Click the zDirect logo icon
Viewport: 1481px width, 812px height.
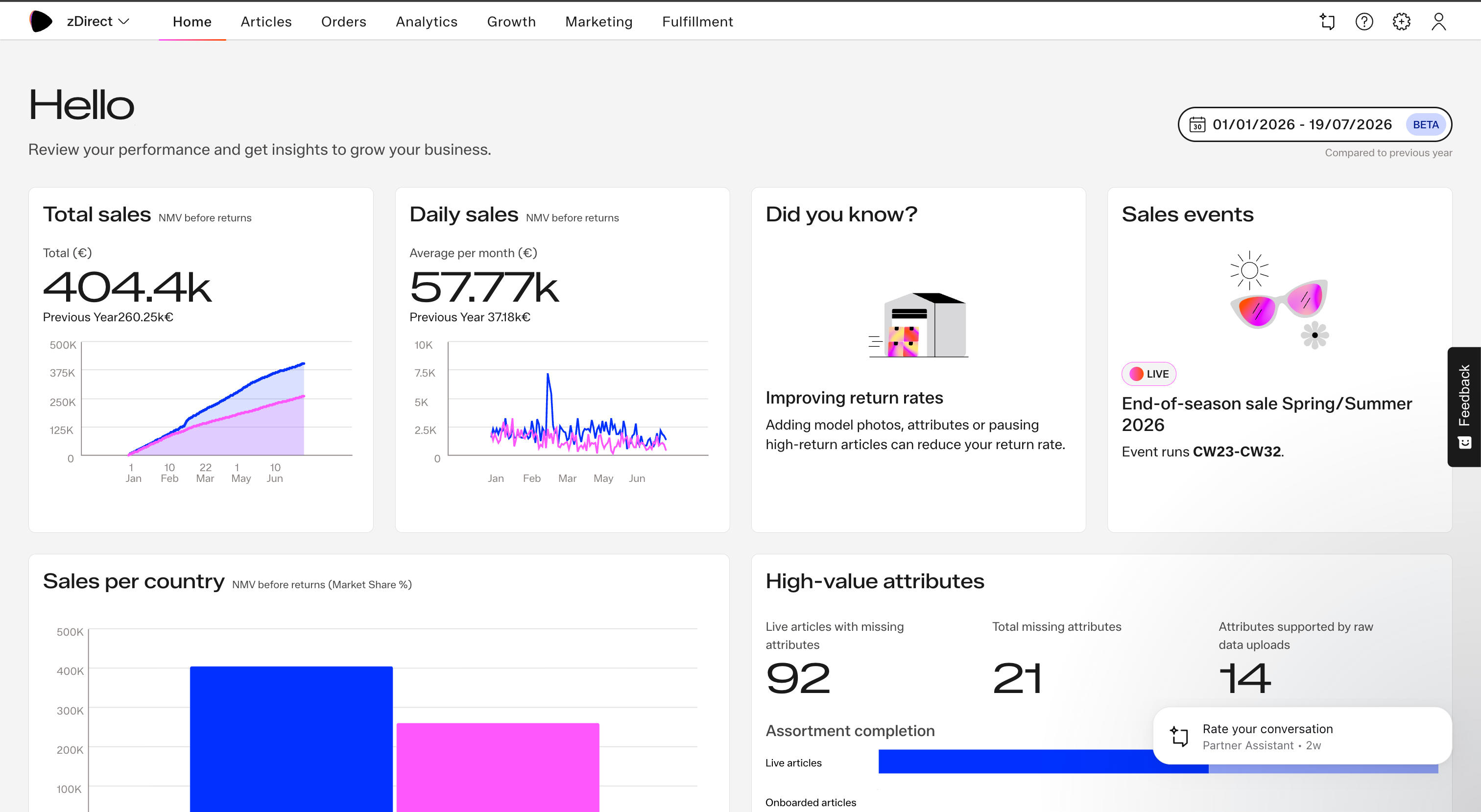click(x=40, y=21)
